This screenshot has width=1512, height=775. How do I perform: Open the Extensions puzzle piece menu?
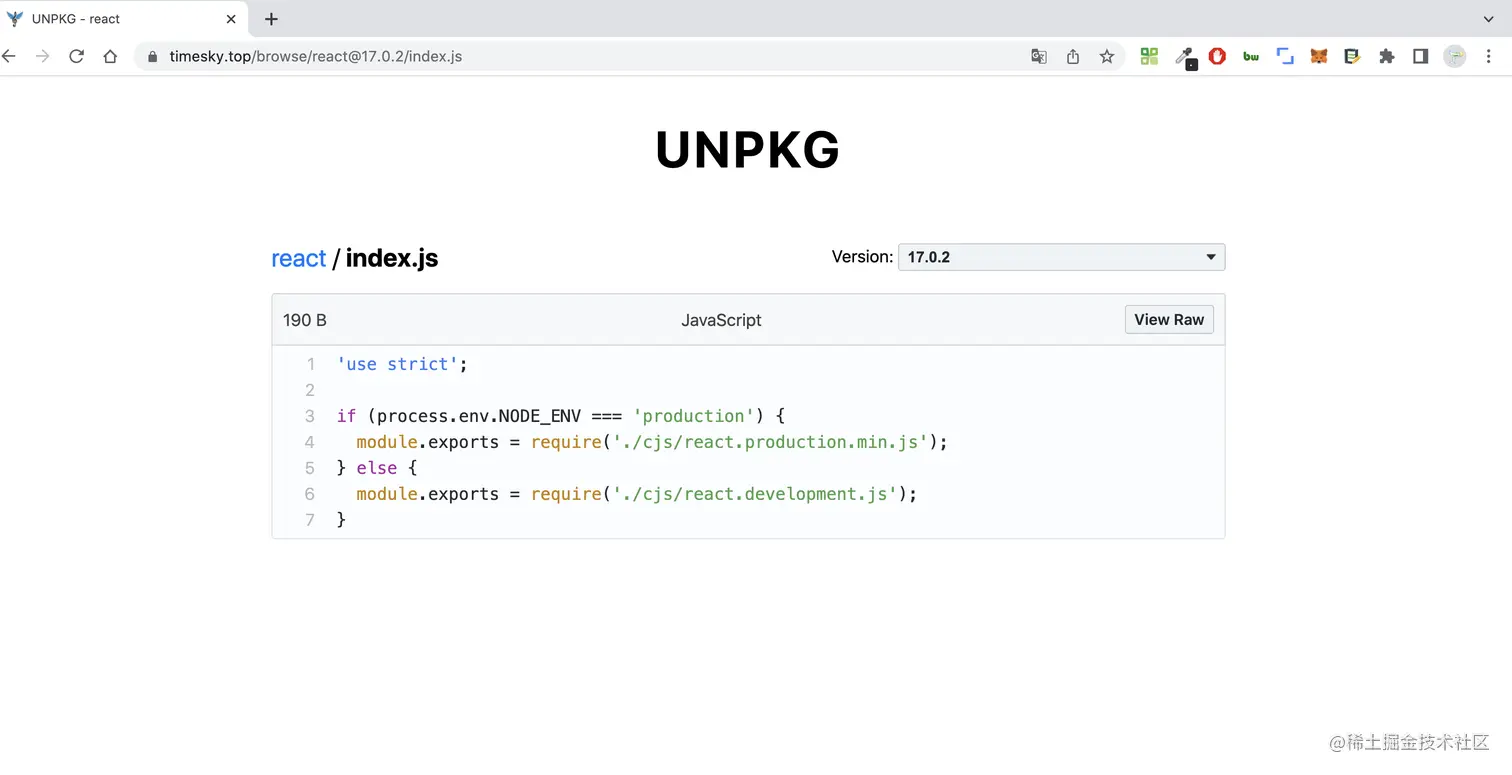click(1386, 57)
